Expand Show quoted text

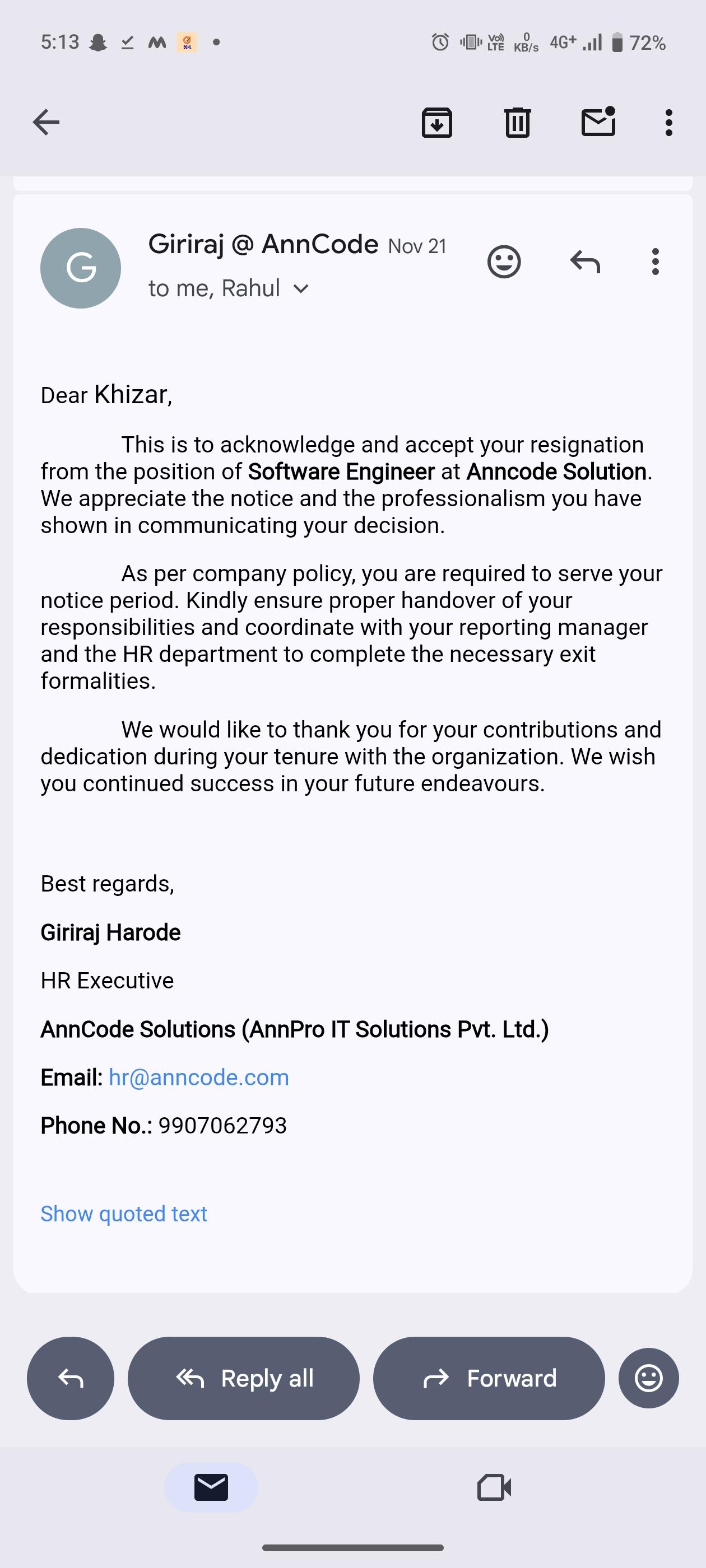point(124,1214)
